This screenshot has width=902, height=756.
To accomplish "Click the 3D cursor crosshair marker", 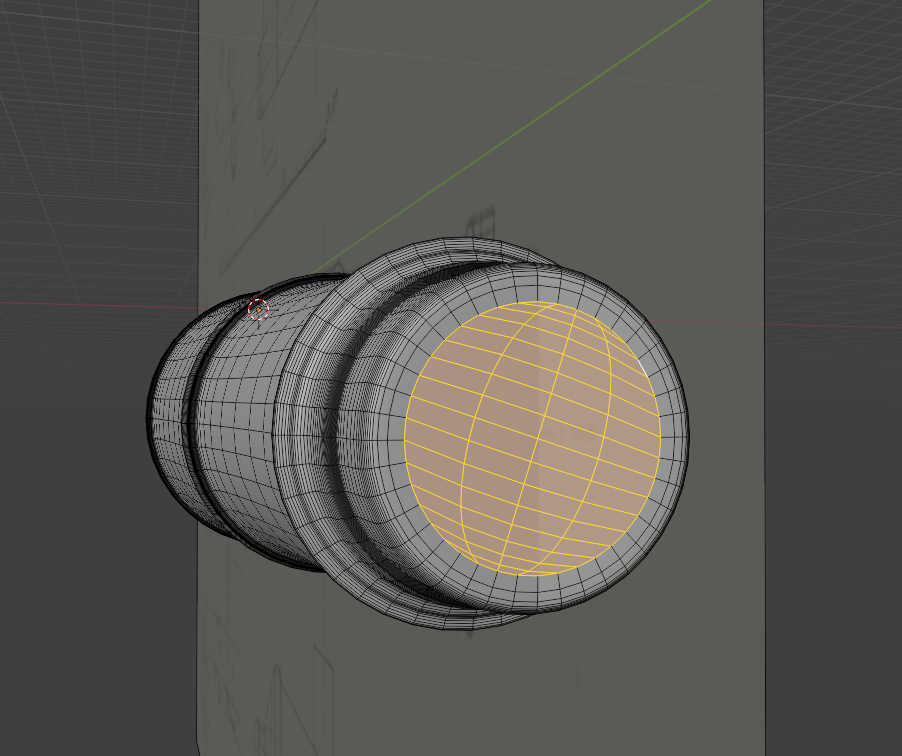I will [258, 310].
